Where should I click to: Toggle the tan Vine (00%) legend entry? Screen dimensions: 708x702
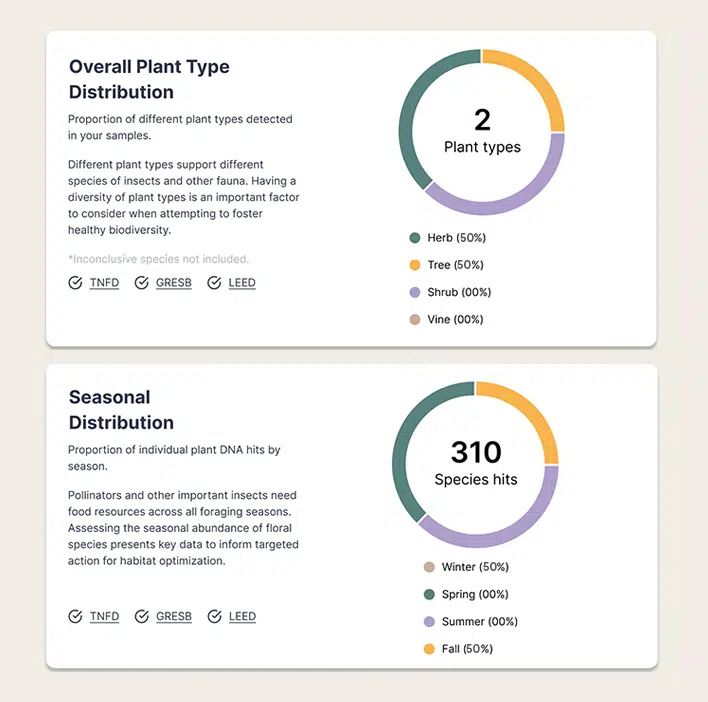click(x=446, y=320)
